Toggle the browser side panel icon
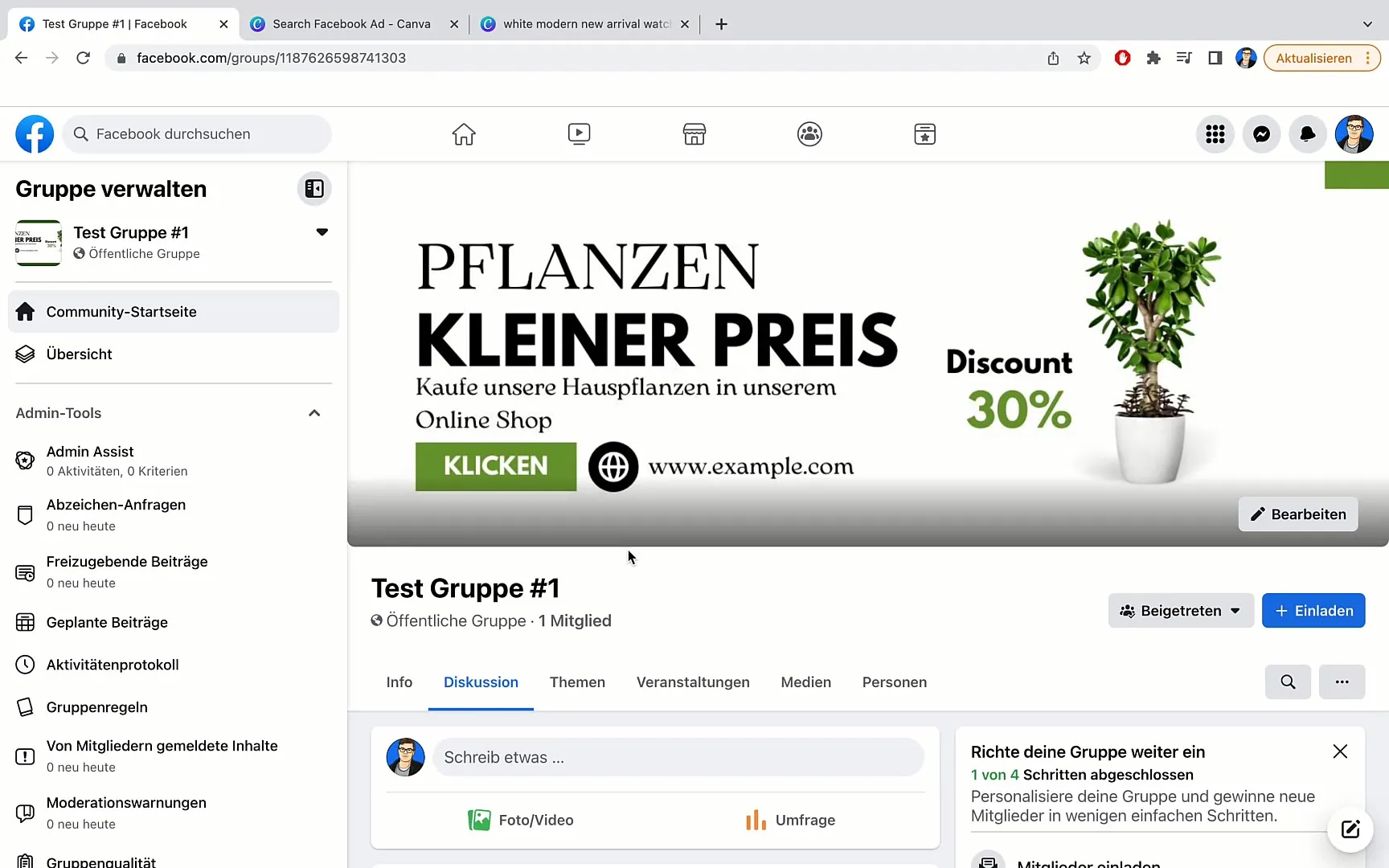The image size is (1389, 868). [1215, 58]
